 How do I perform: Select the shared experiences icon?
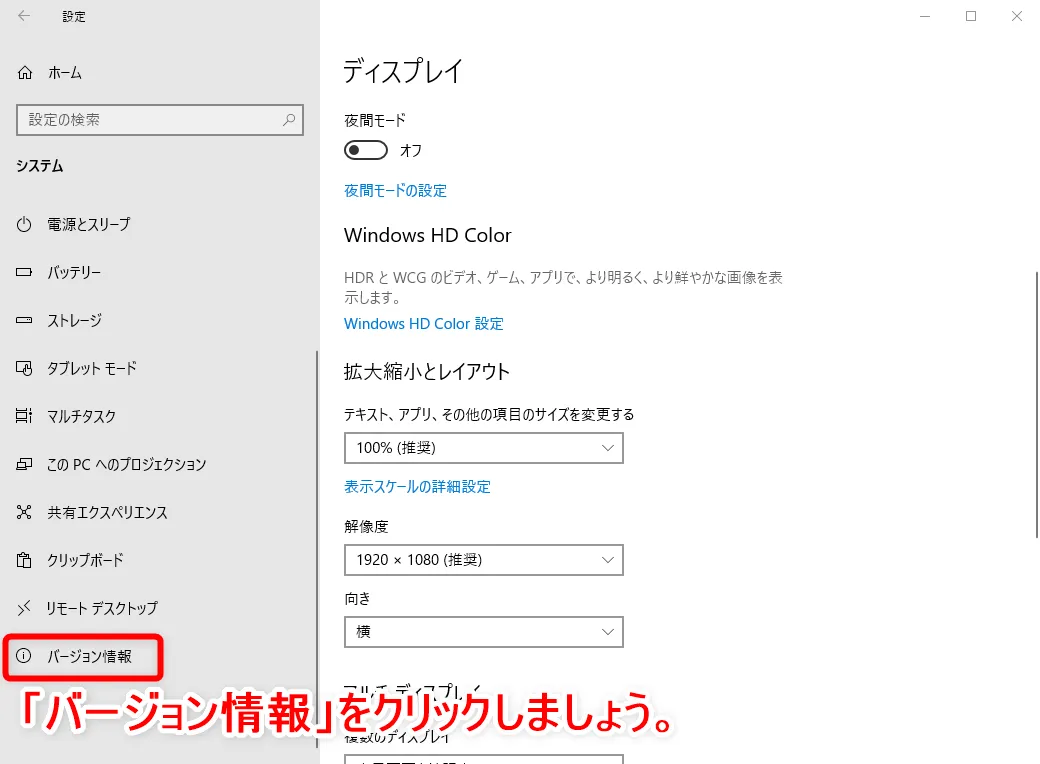(24, 512)
